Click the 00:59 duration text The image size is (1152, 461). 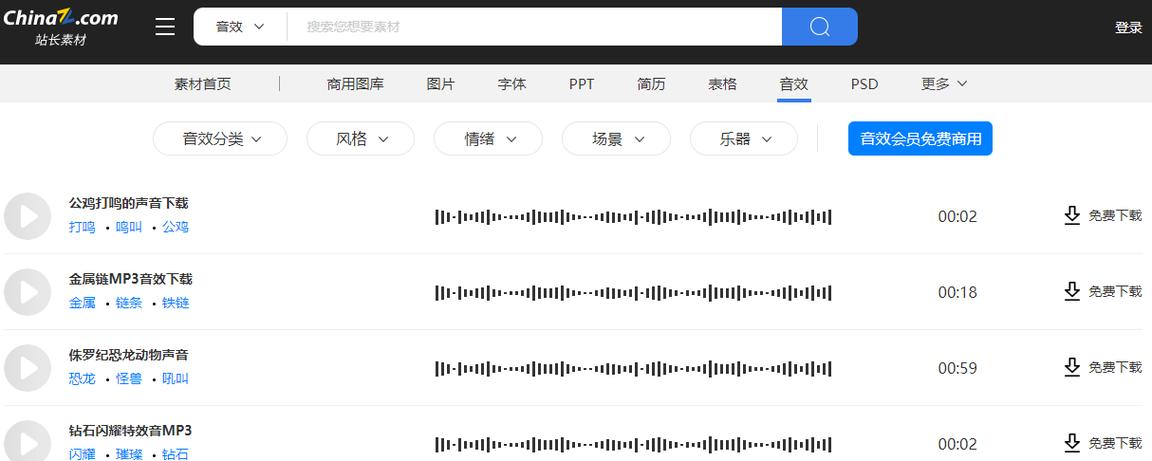point(957,368)
